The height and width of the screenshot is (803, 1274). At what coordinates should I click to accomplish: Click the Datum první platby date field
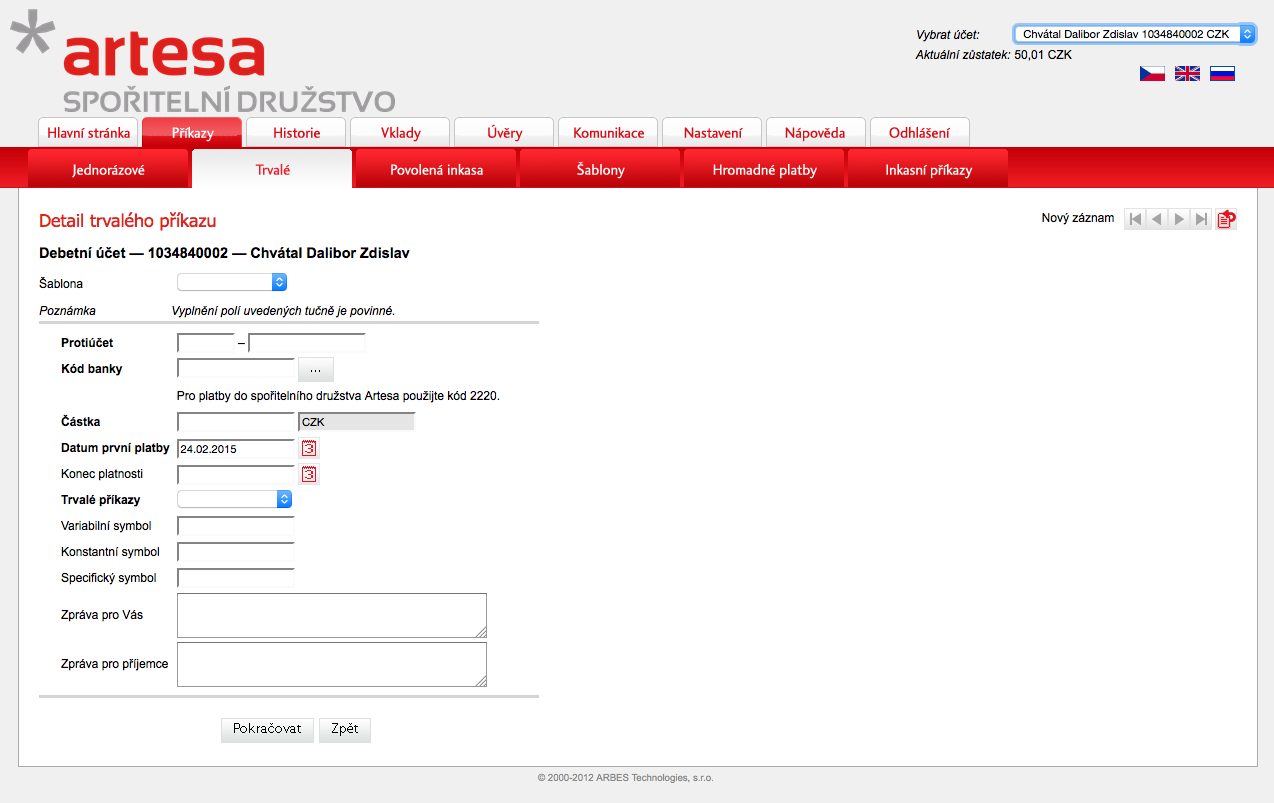[x=236, y=448]
